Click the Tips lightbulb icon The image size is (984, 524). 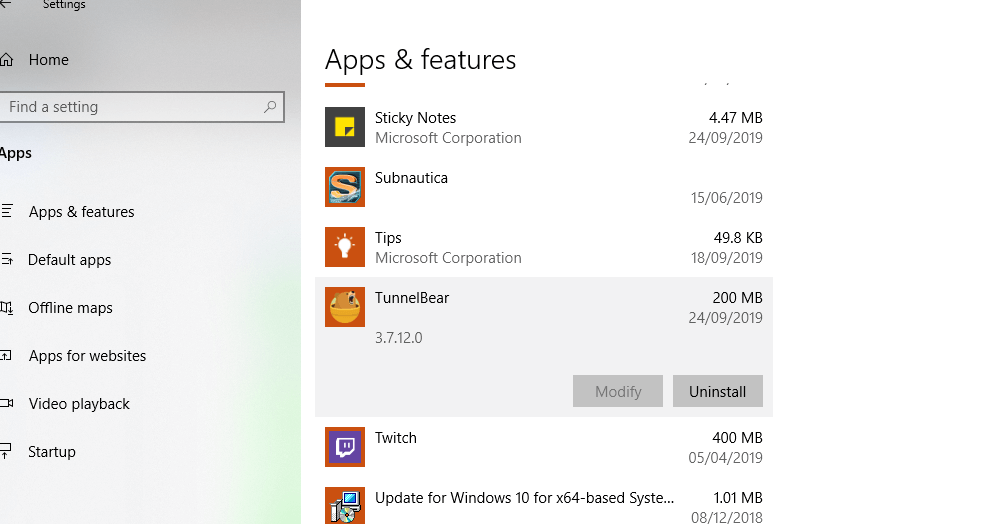[x=345, y=247]
